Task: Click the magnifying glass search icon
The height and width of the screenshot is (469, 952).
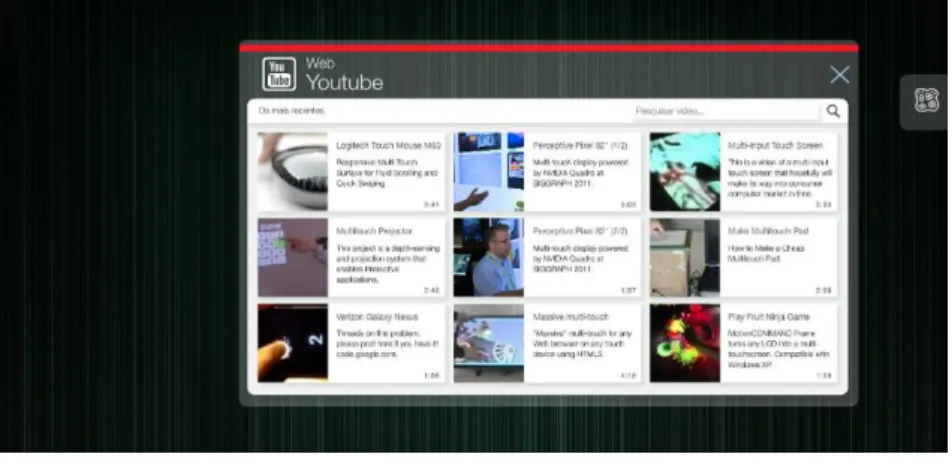Action: (833, 111)
